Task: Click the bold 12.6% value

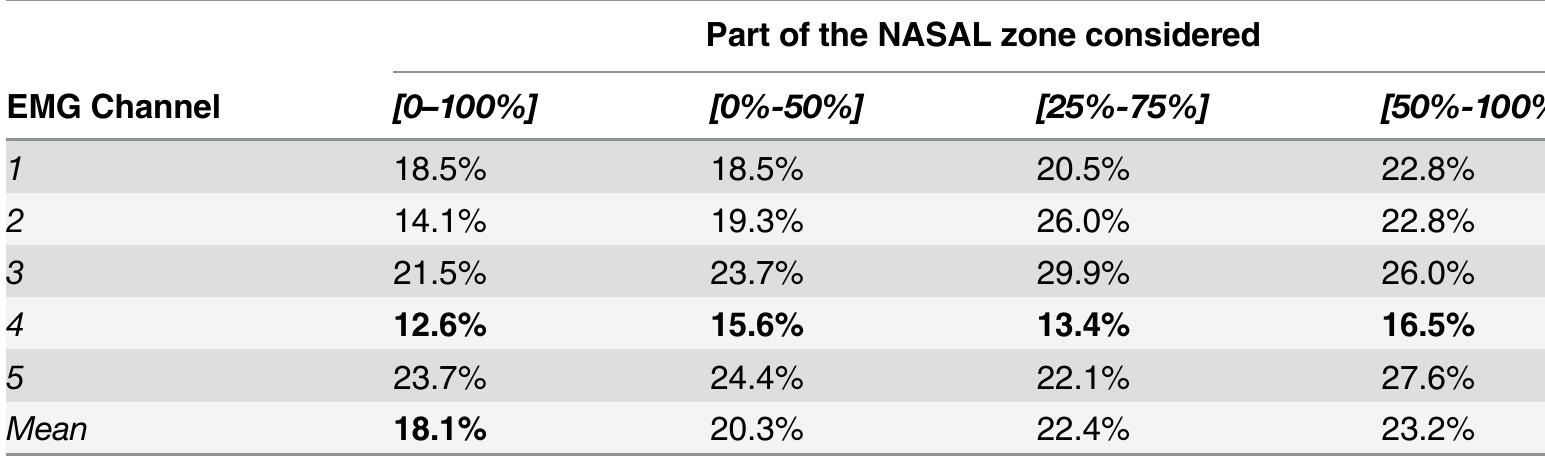Action: point(440,325)
